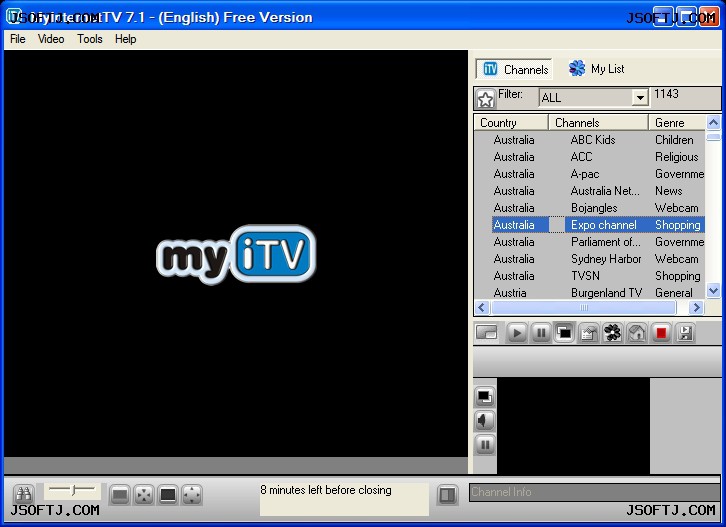
Task: Click the horizontal scroll right arrow
Action: [x=696, y=307]
